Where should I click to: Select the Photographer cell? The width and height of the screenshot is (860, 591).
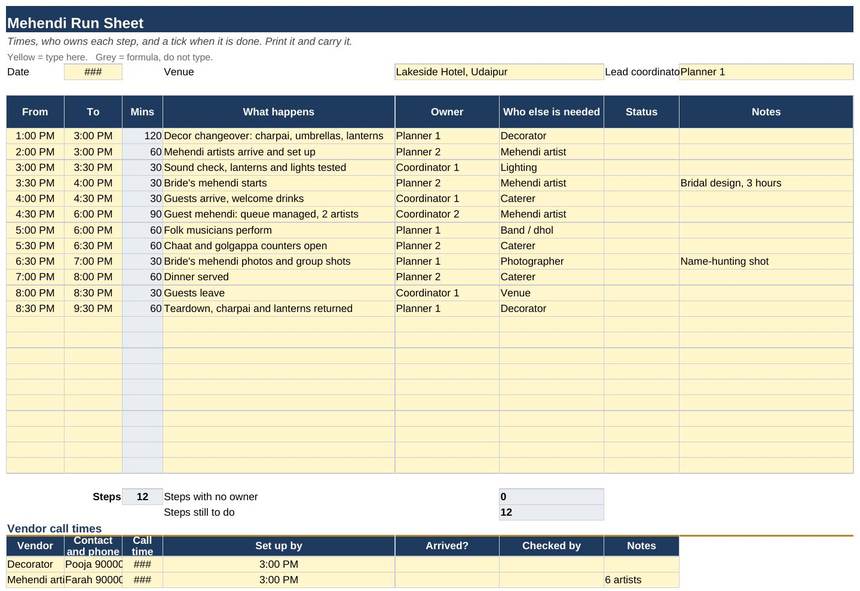pyautogui.click(x=552, y=262)
